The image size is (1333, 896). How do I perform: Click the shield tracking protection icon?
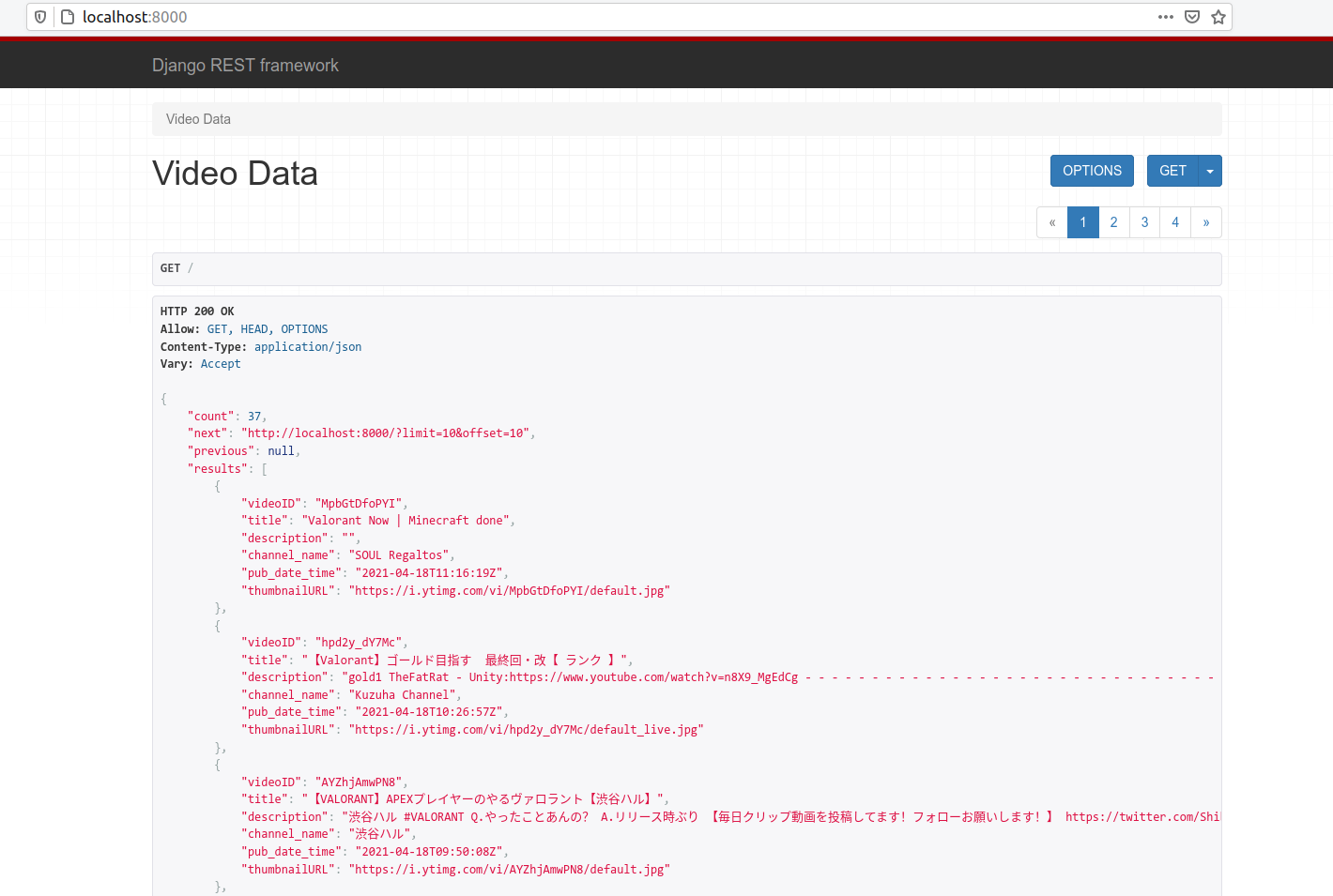(x=40, y=17)
